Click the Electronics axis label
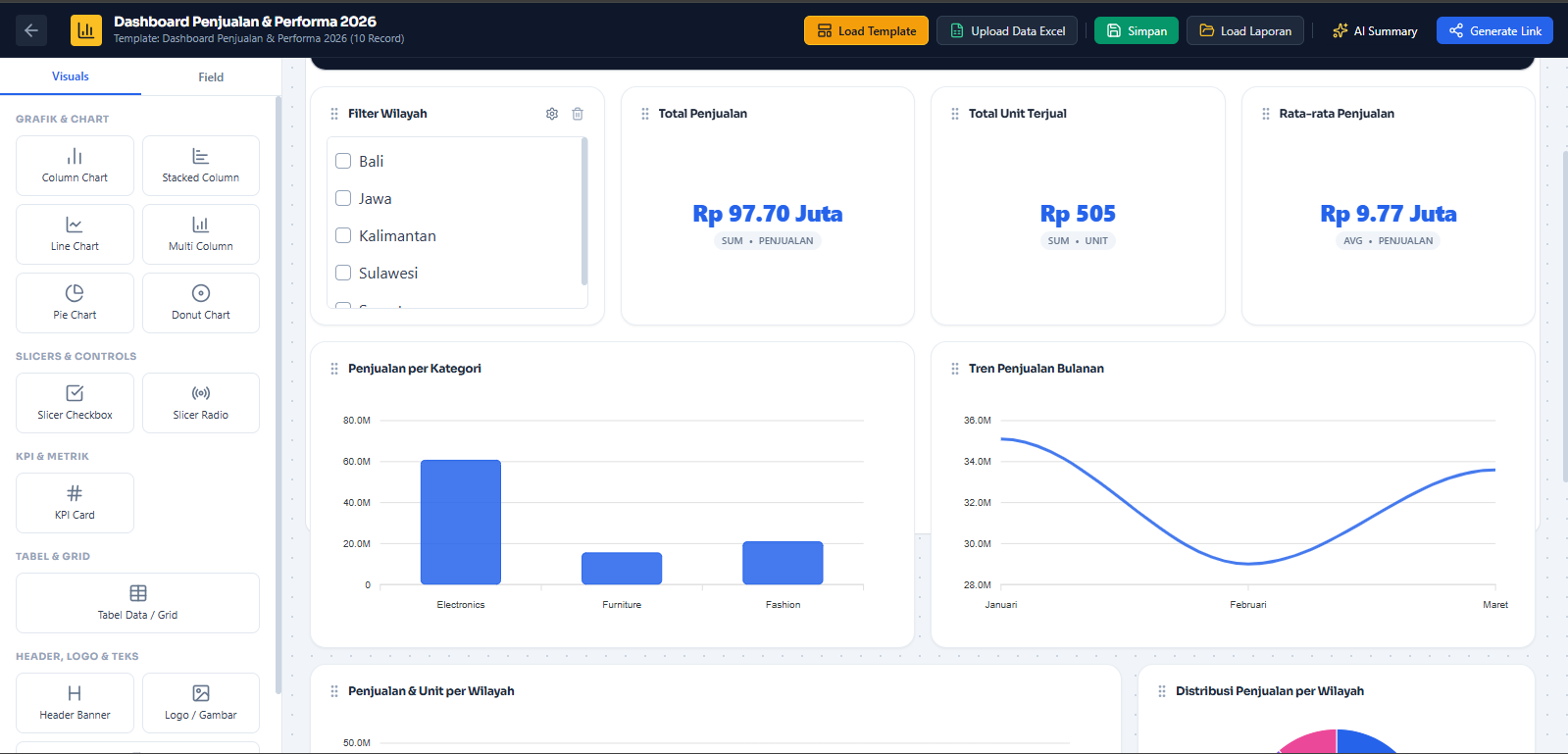 pyautogui.click(x=461, y=605)
